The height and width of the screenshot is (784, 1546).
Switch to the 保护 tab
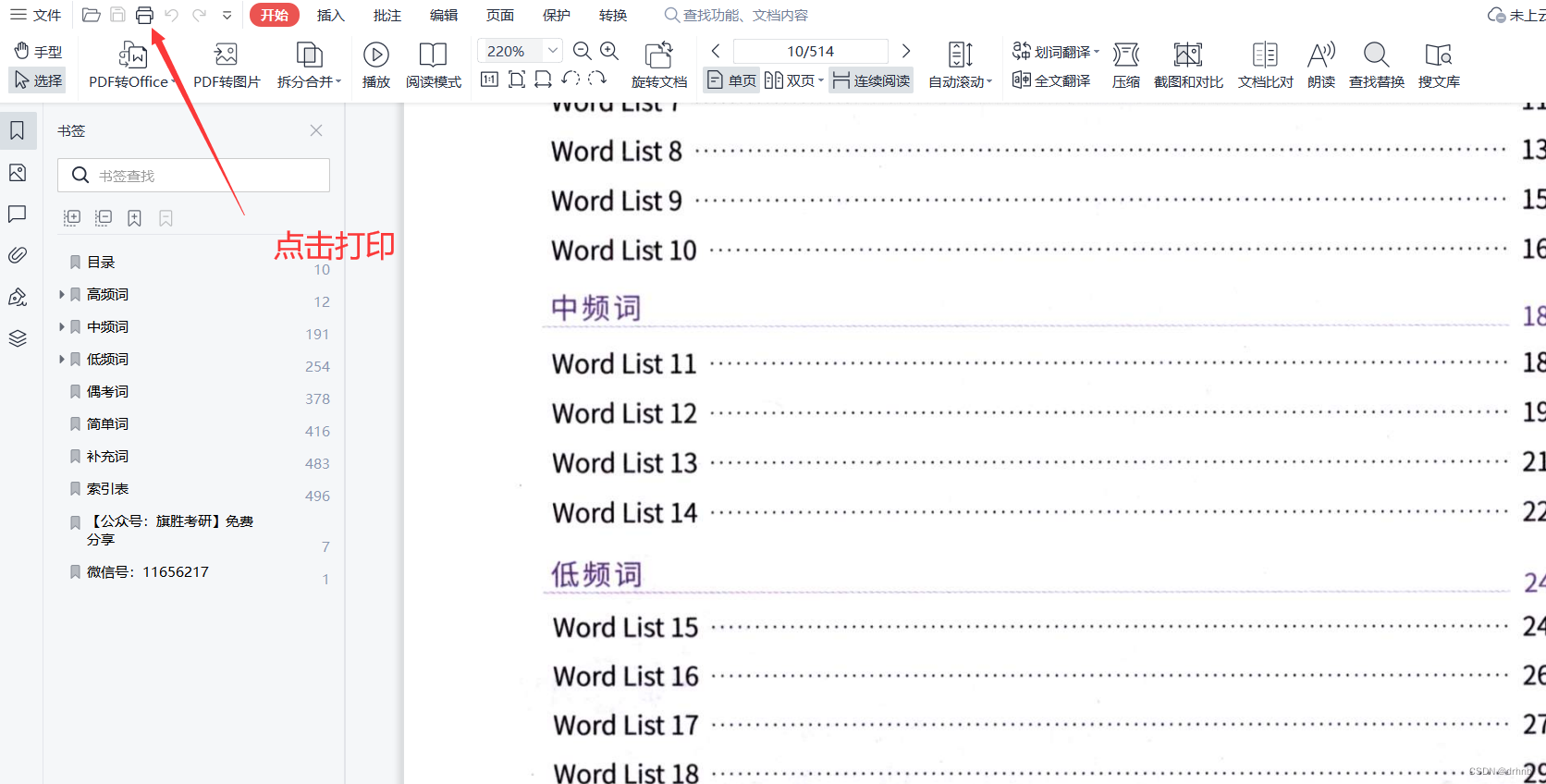(x=557, y=15)
